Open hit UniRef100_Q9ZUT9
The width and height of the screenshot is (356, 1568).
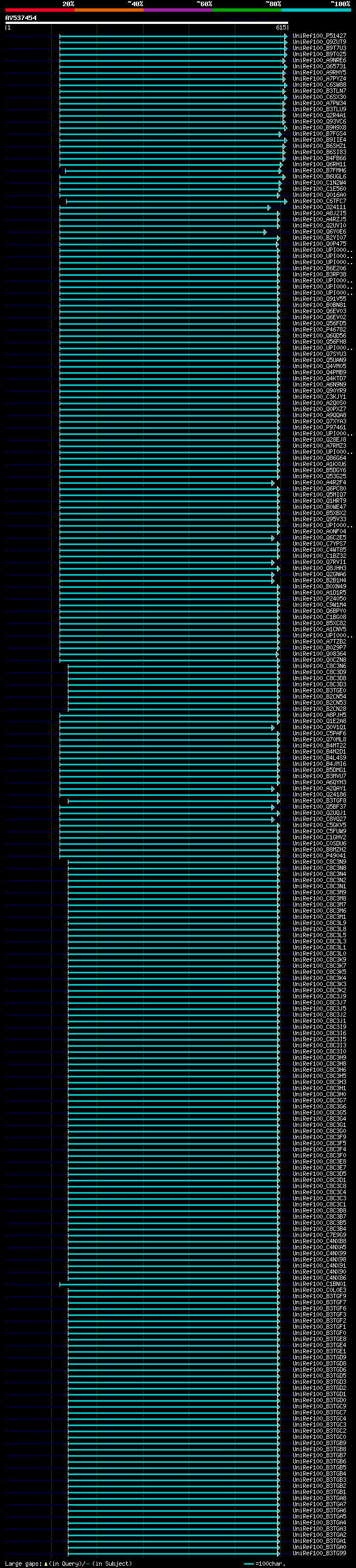tap(319, 43)
